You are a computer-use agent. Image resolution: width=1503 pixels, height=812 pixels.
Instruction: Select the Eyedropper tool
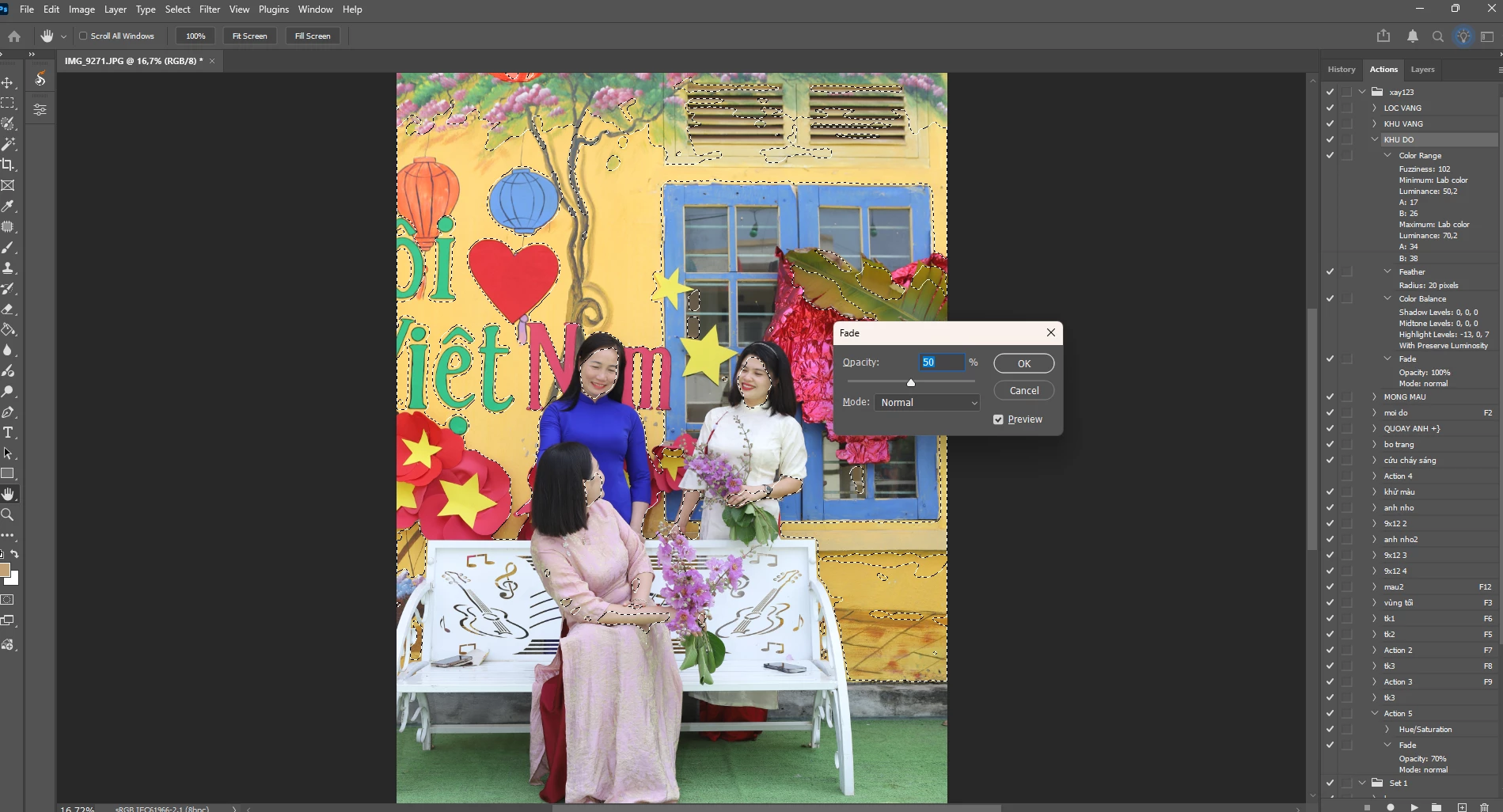(8, 206)
